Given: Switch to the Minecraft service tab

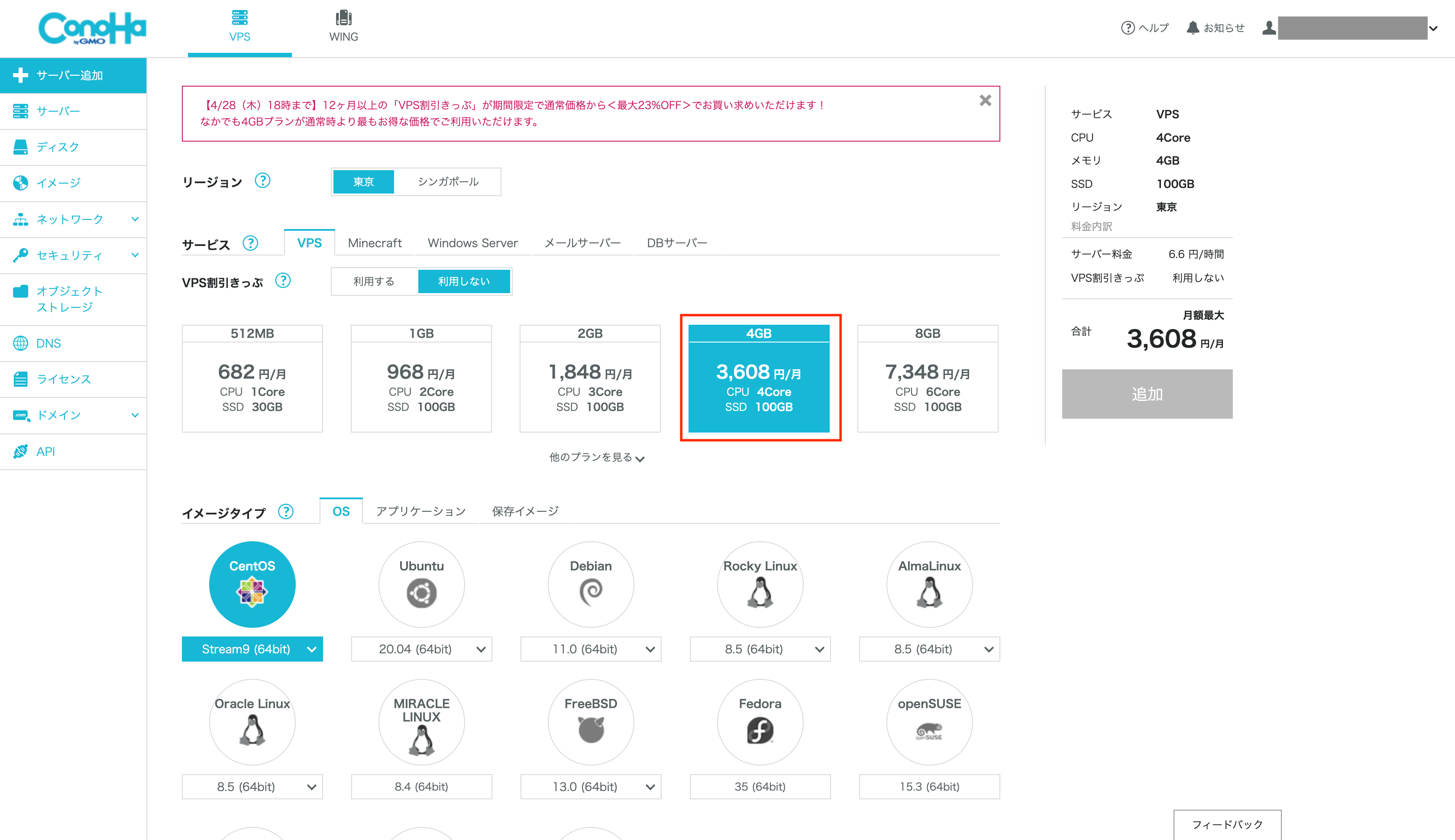Looking at the screenshot, I should click(x=375, y=243).
